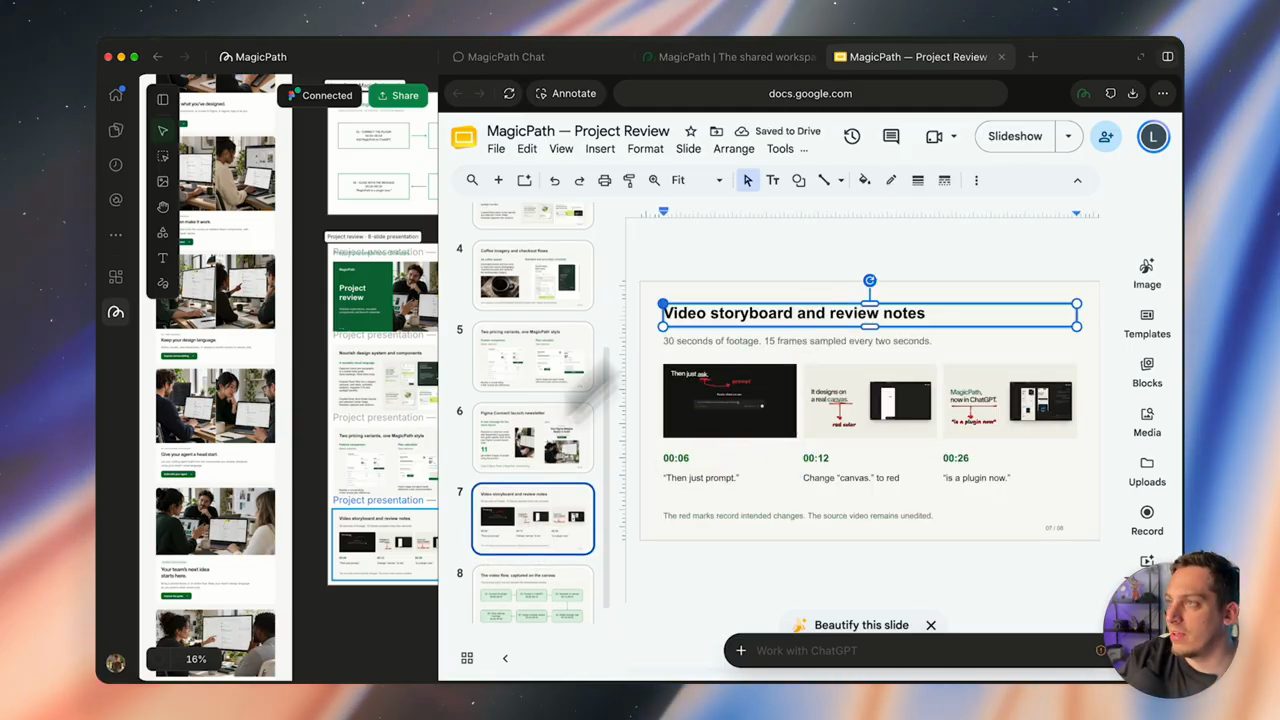
Task: Toggle the MagicPath sidebar panel icon
Action: 163,99
